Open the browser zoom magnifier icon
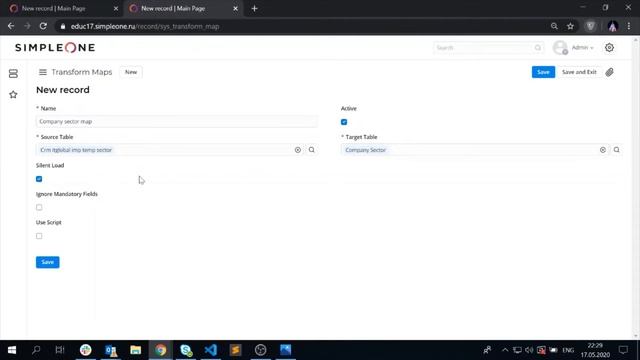The width and height of the screenshot is (640, 360). click(x=554, y=26)
